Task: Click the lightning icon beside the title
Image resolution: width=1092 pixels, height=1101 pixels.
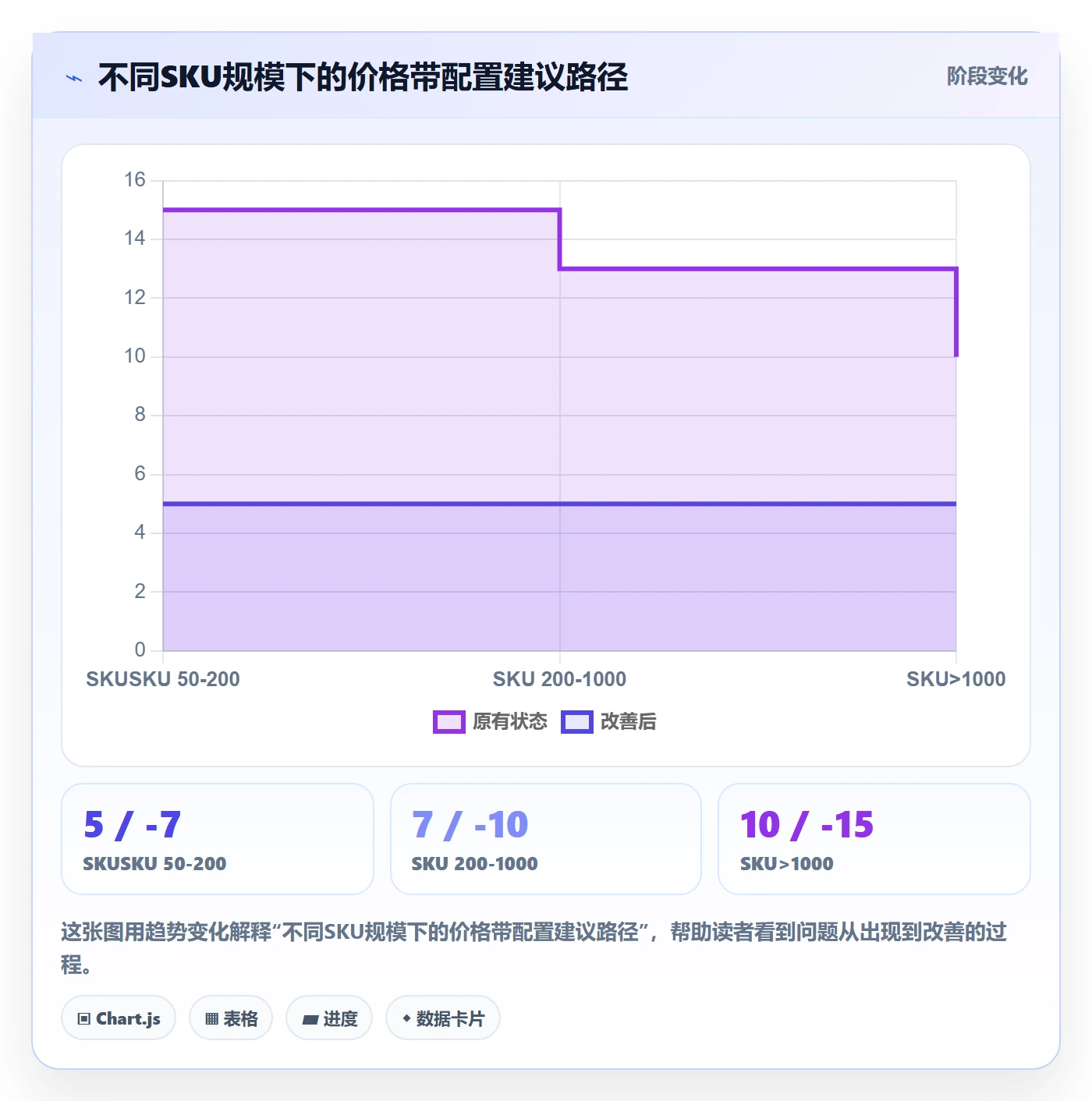Action: tap(74, 78)
